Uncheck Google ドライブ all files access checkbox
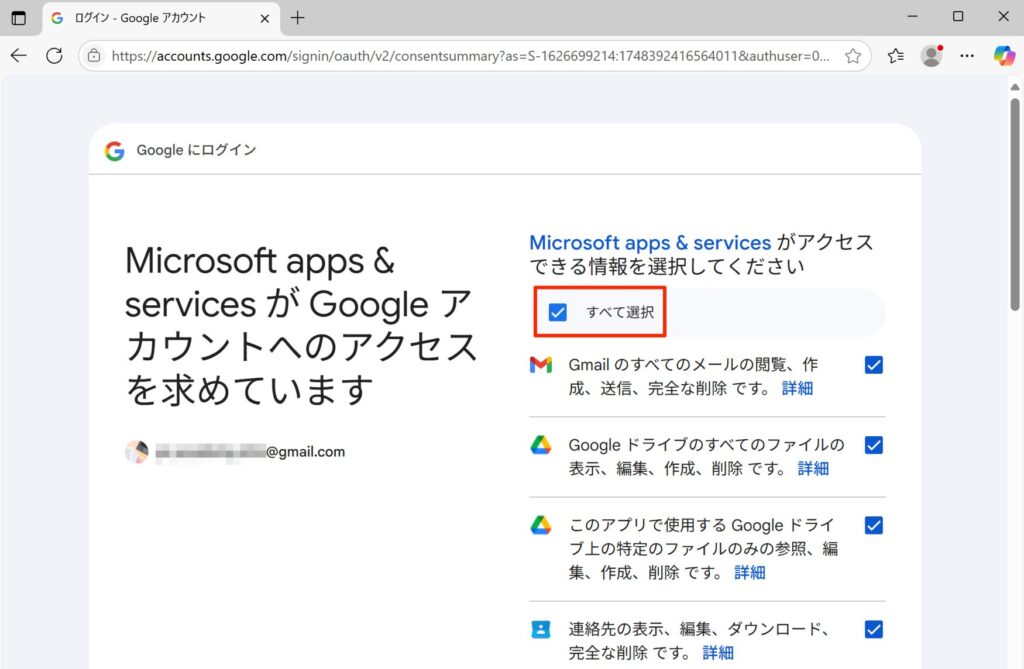 click(874, 445)
